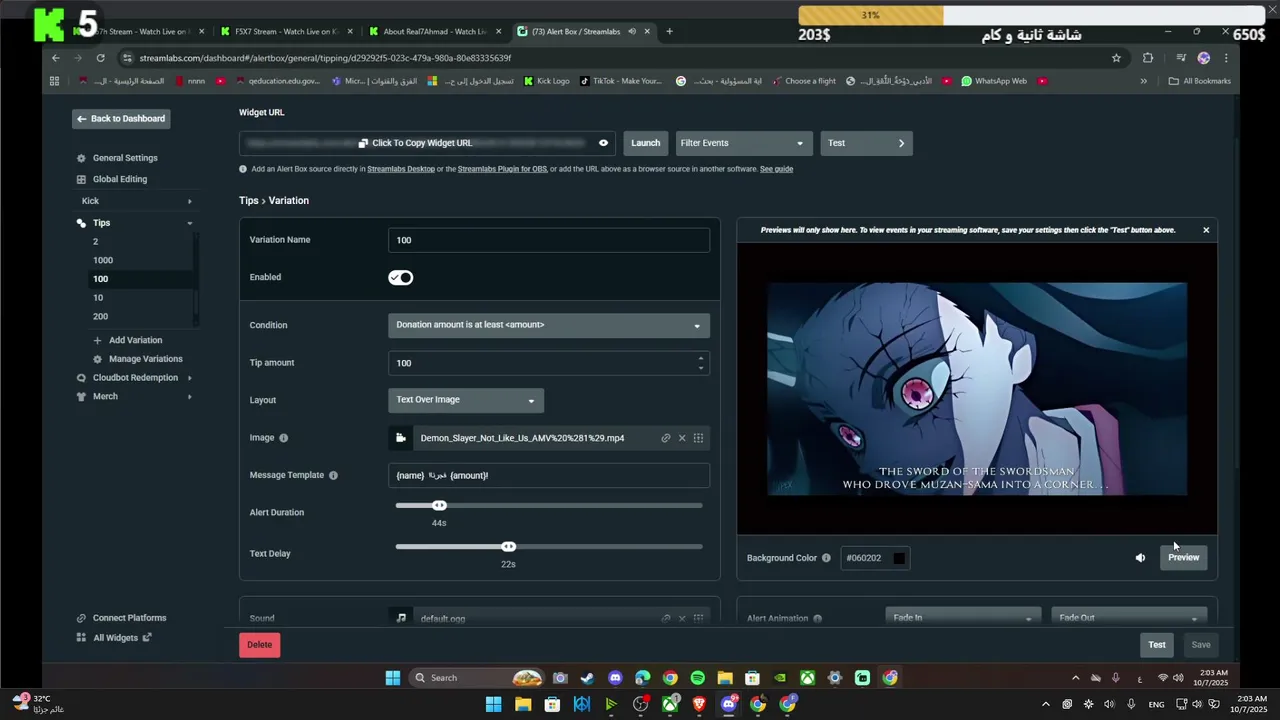Click the info icon beside Alert Animation
Image resolution: width=1280 pixels, height=720 pixels.
coord(817,618)
